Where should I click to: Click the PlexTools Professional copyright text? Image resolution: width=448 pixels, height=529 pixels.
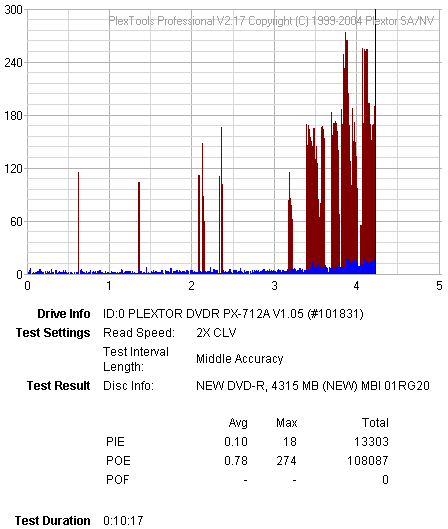click(x=271, y=21)
